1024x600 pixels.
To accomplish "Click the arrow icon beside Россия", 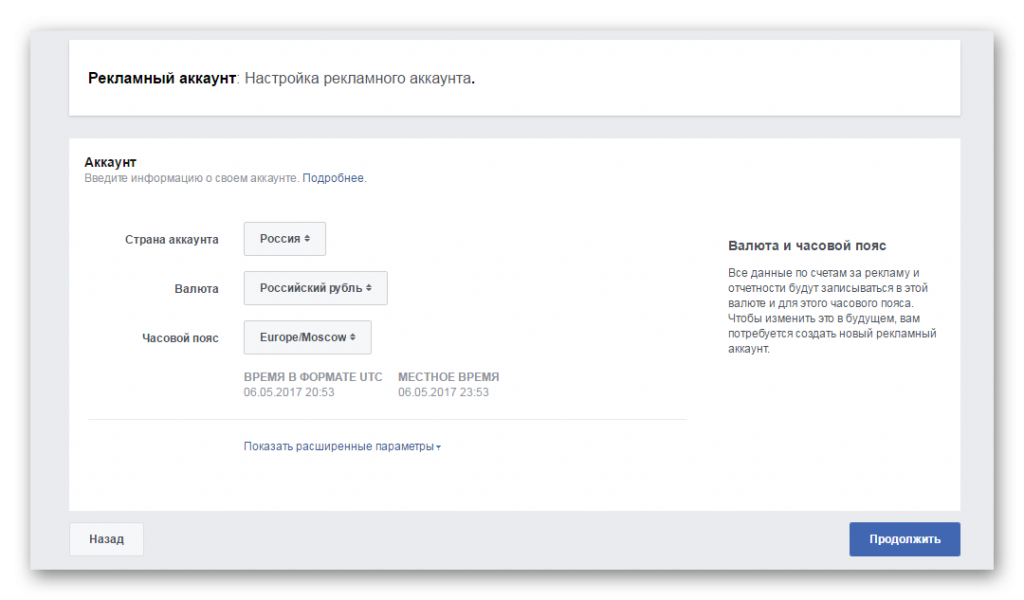I will click(307, 239).
